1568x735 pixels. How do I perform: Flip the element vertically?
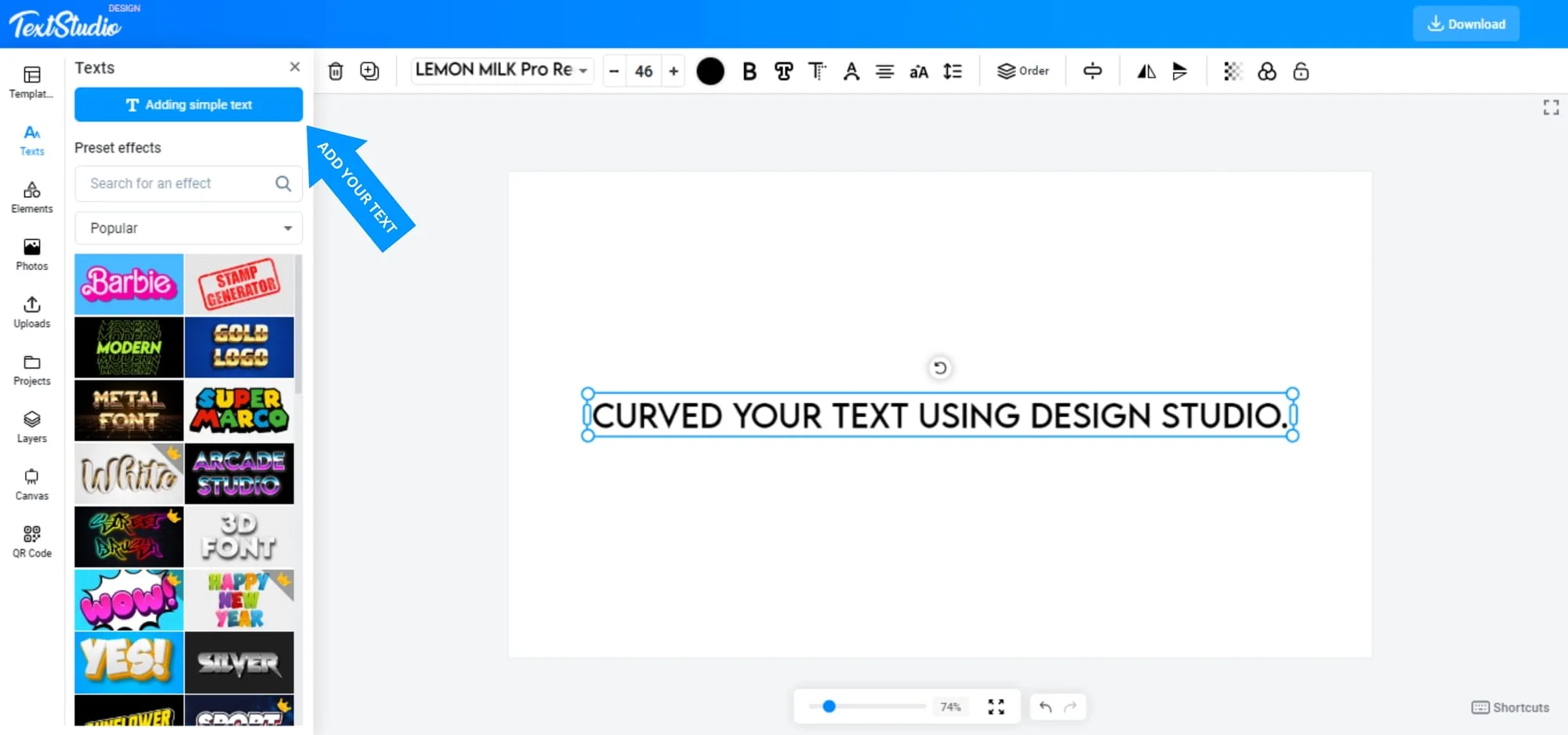pos(1179,71)
